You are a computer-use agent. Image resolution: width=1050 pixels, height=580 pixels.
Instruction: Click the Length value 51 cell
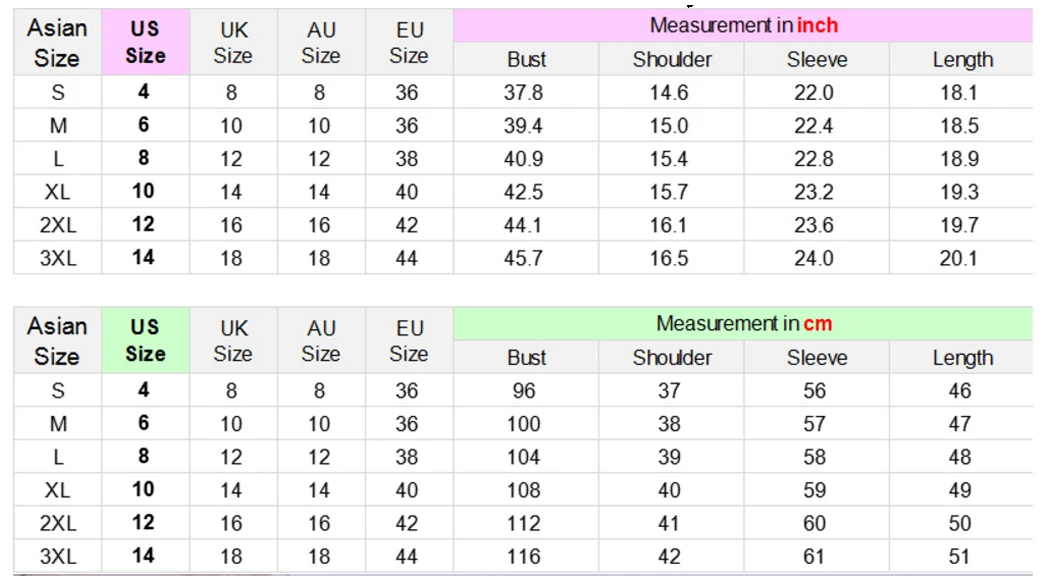959,557
